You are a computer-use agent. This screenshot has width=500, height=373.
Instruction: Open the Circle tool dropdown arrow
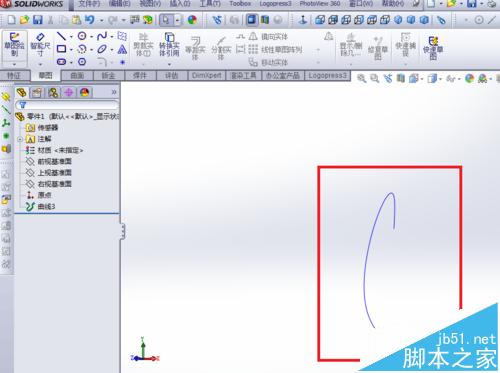[91, 37]
